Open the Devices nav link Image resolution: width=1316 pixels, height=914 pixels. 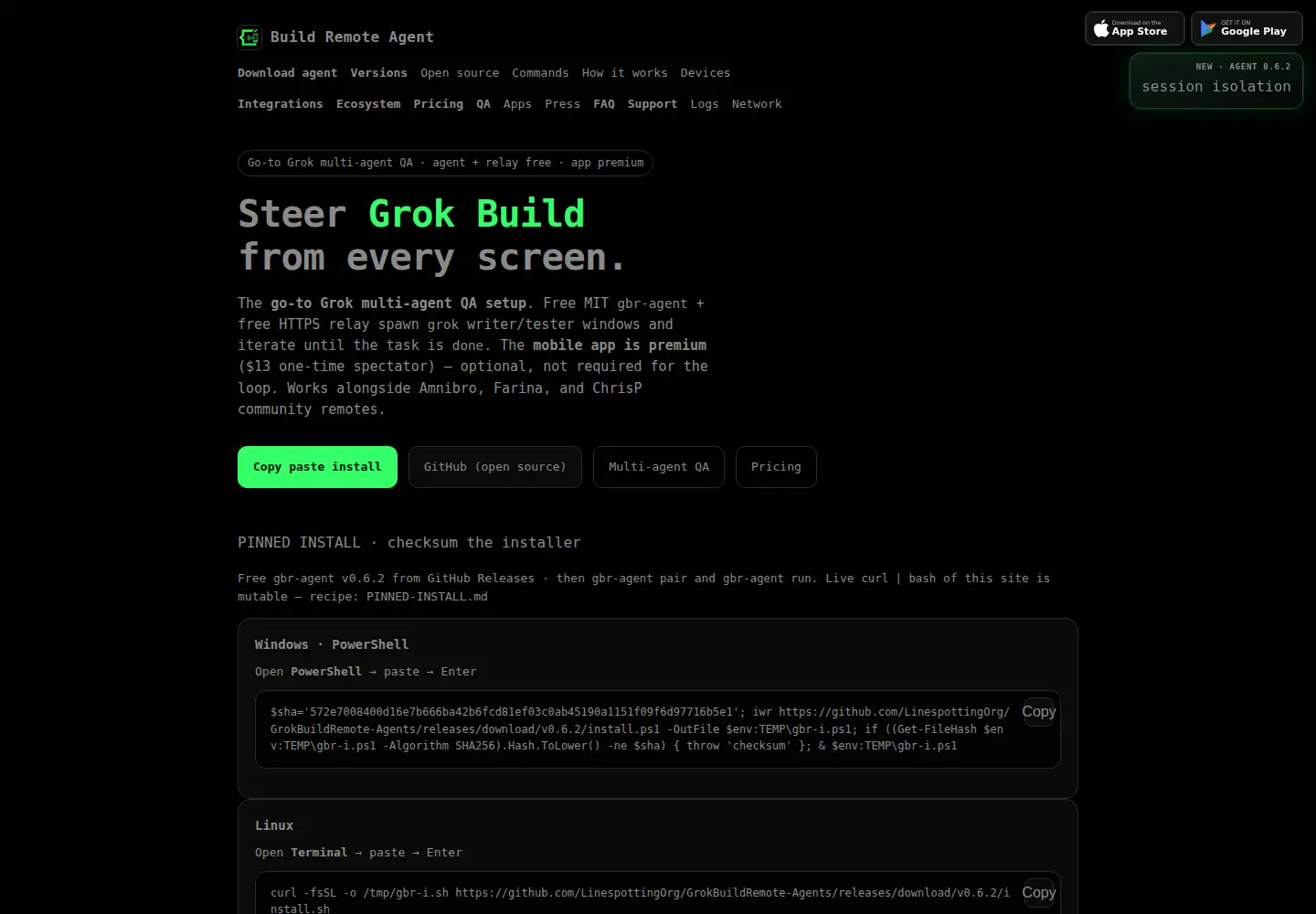point(706,73)
